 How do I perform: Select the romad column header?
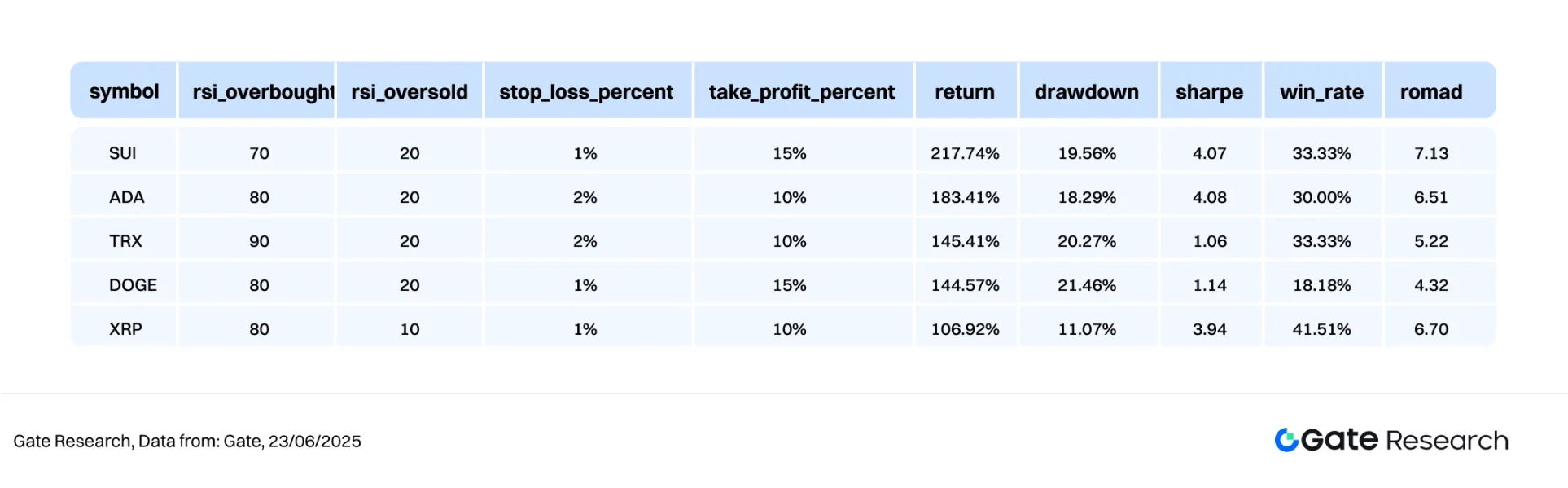(x=1439, y=91)
